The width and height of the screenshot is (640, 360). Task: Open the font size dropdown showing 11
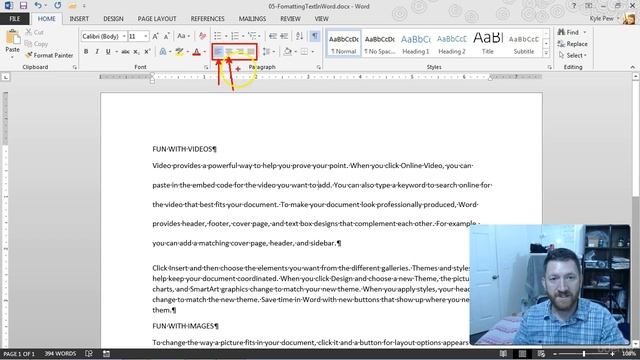click(x=145, y=36)
